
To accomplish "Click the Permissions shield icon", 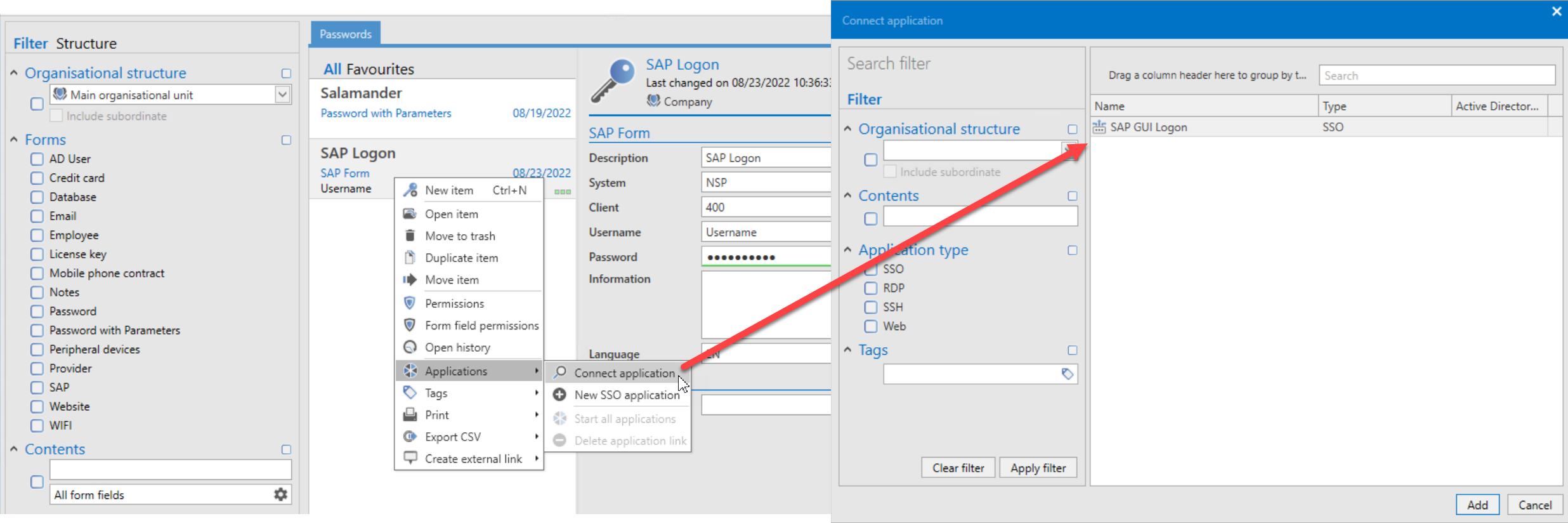I will click(410, 303).
